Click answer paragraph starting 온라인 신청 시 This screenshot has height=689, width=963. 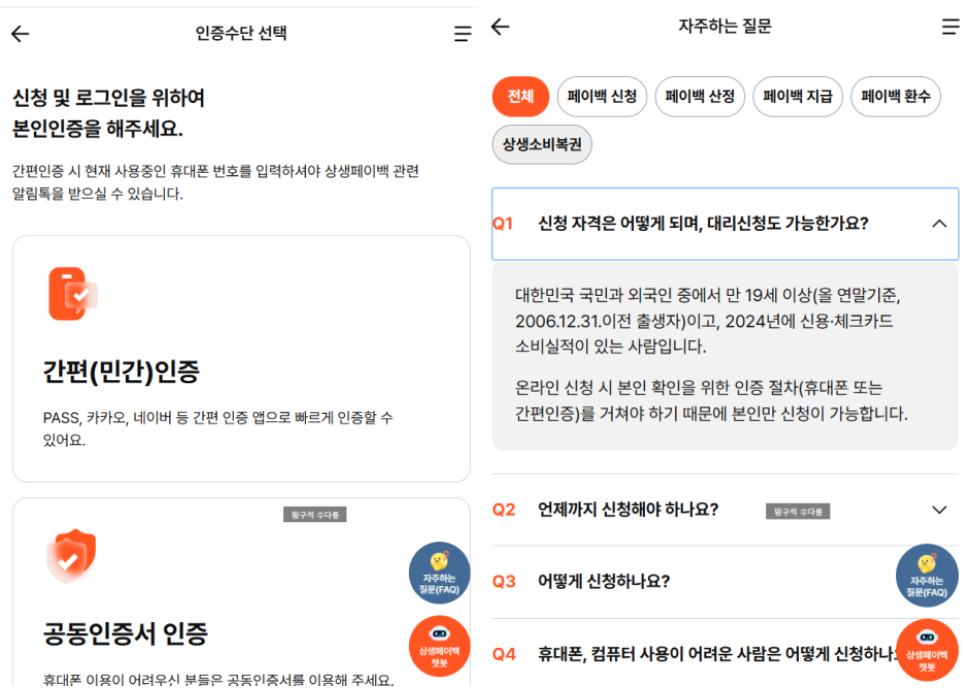pos(711,400)
